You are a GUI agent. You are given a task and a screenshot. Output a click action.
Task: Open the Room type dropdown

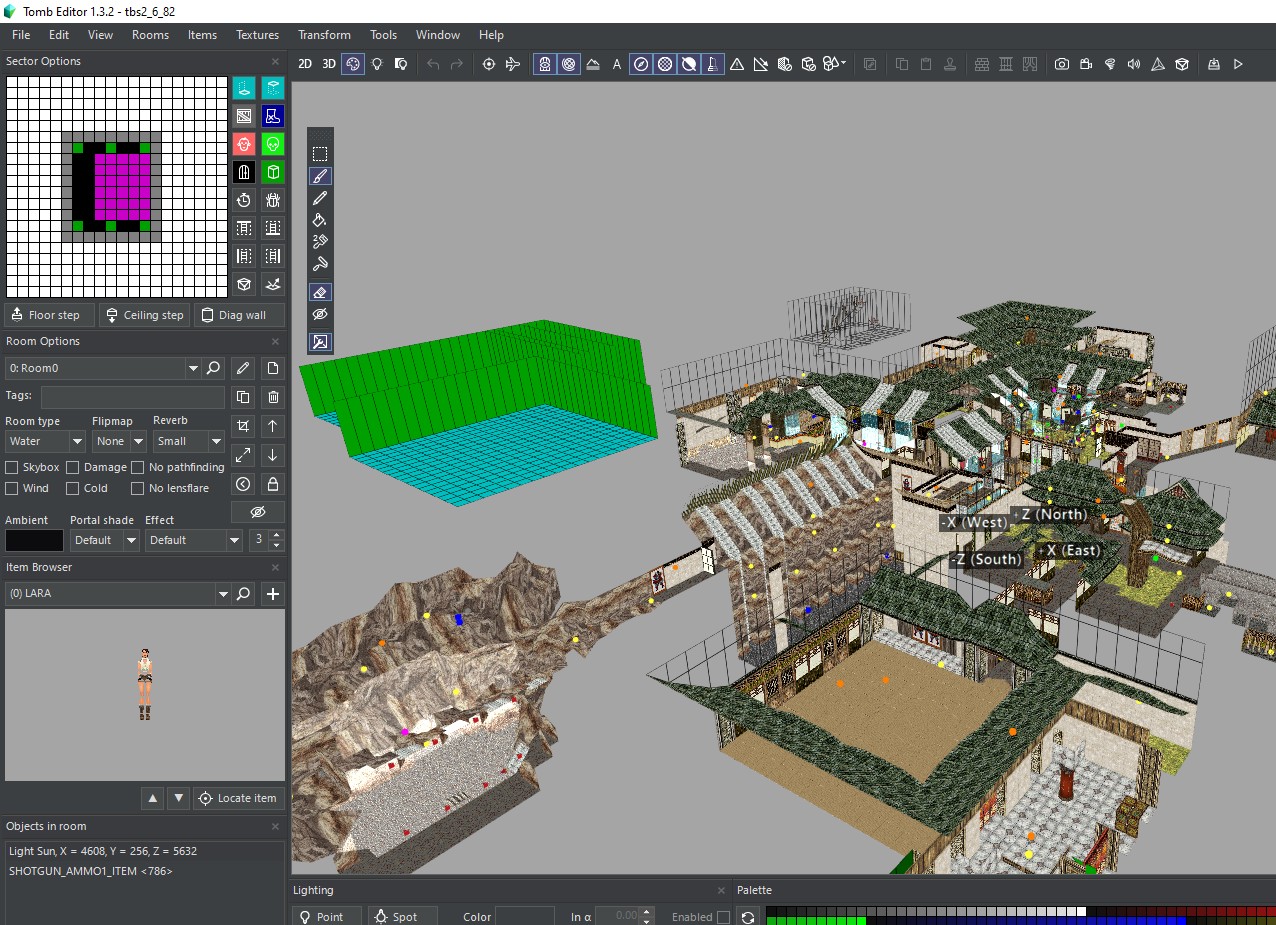point(46,441)
